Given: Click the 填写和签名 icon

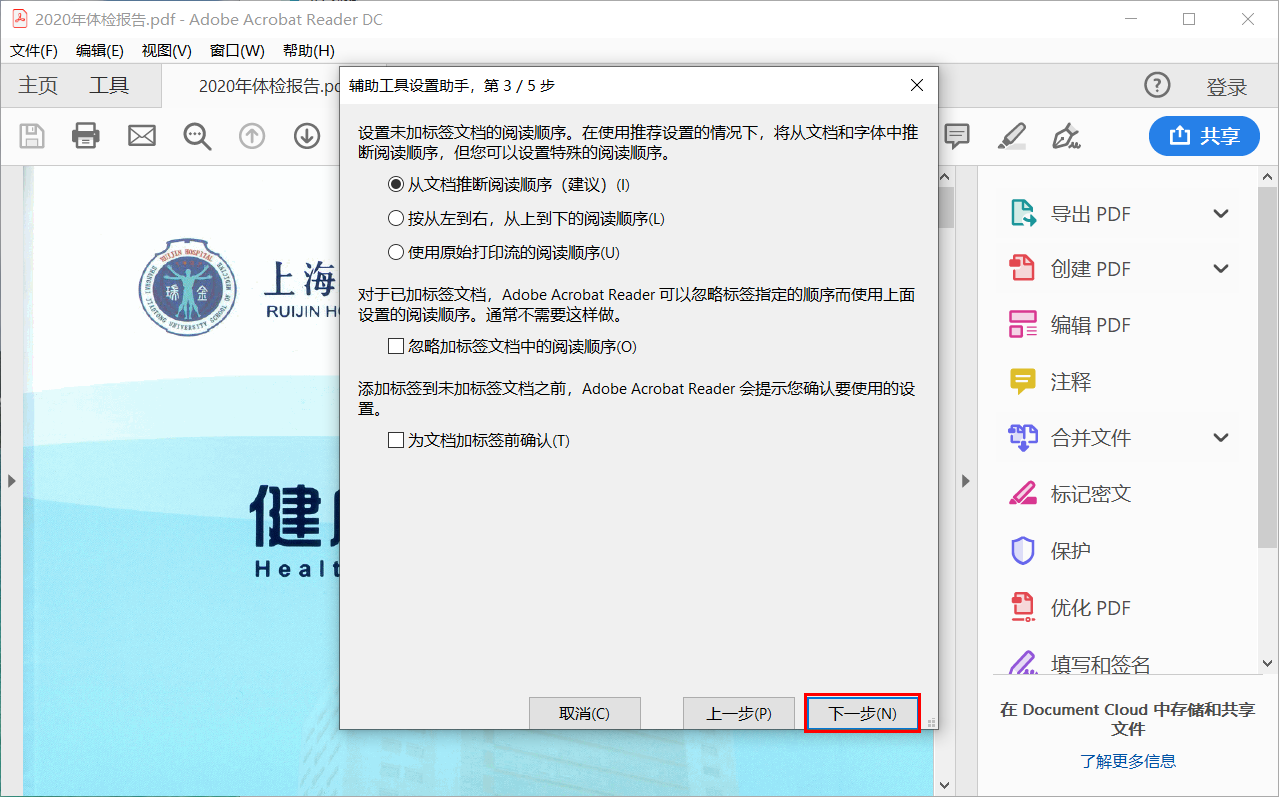Looking at the screenshot, I should click(x=1022, y=662).
